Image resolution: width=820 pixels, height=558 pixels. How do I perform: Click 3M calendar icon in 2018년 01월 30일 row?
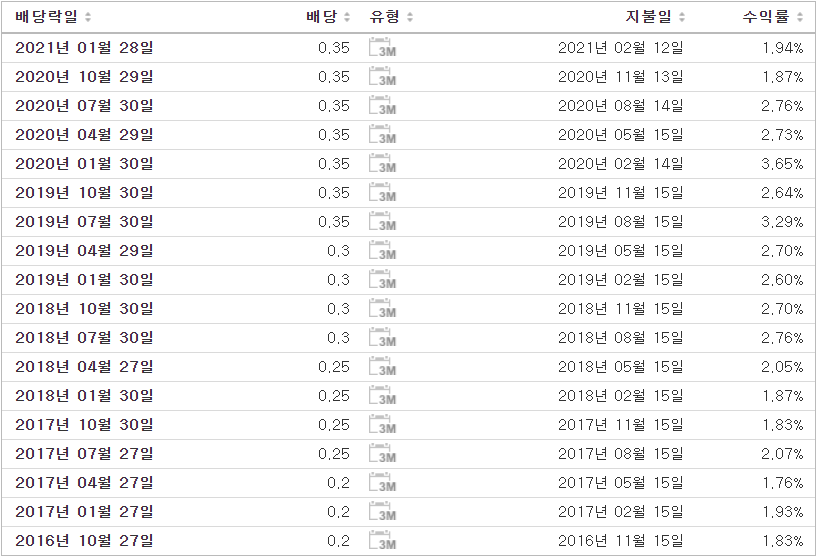382,396
